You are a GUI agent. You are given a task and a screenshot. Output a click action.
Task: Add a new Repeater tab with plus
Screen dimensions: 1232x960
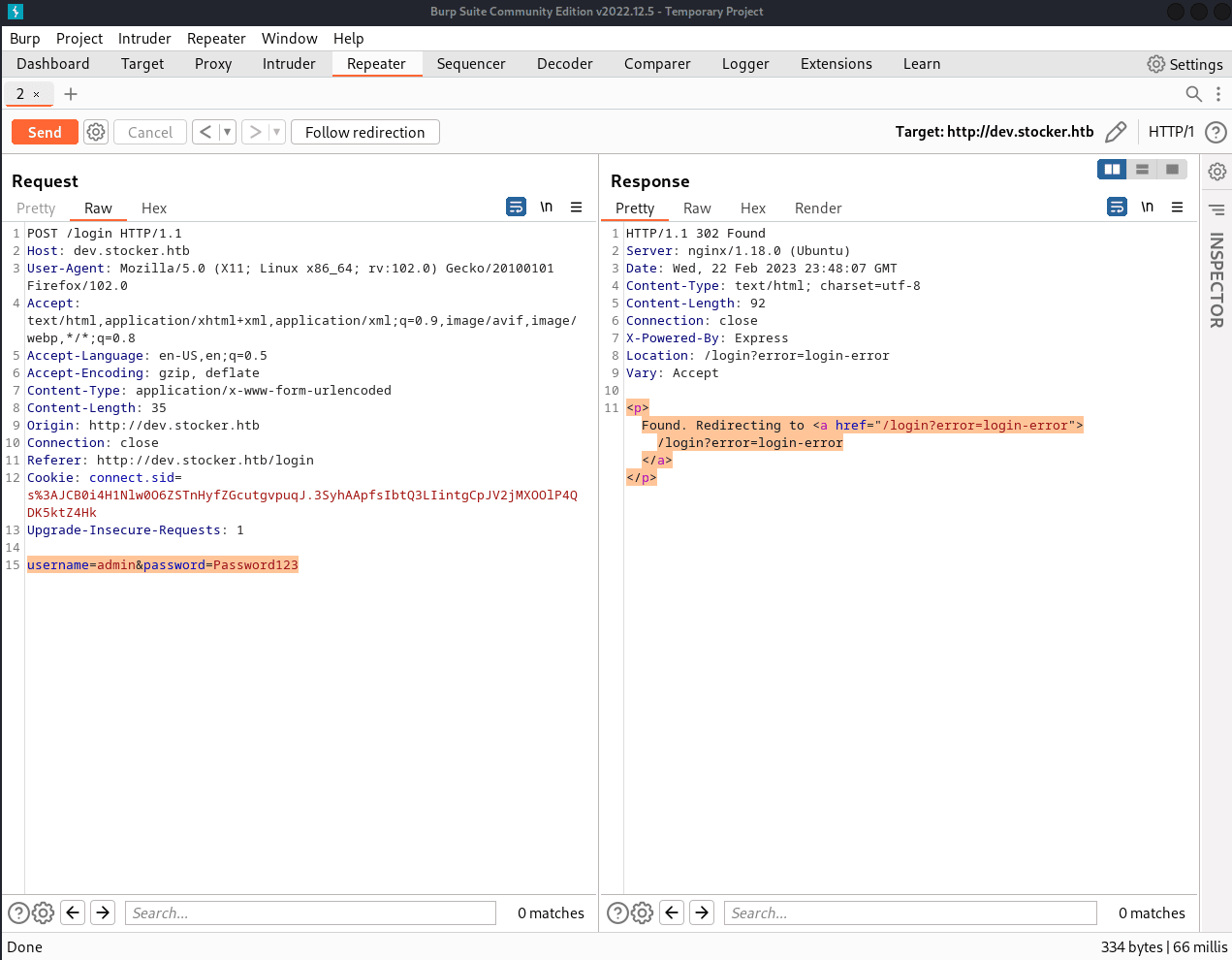(71, 94)
